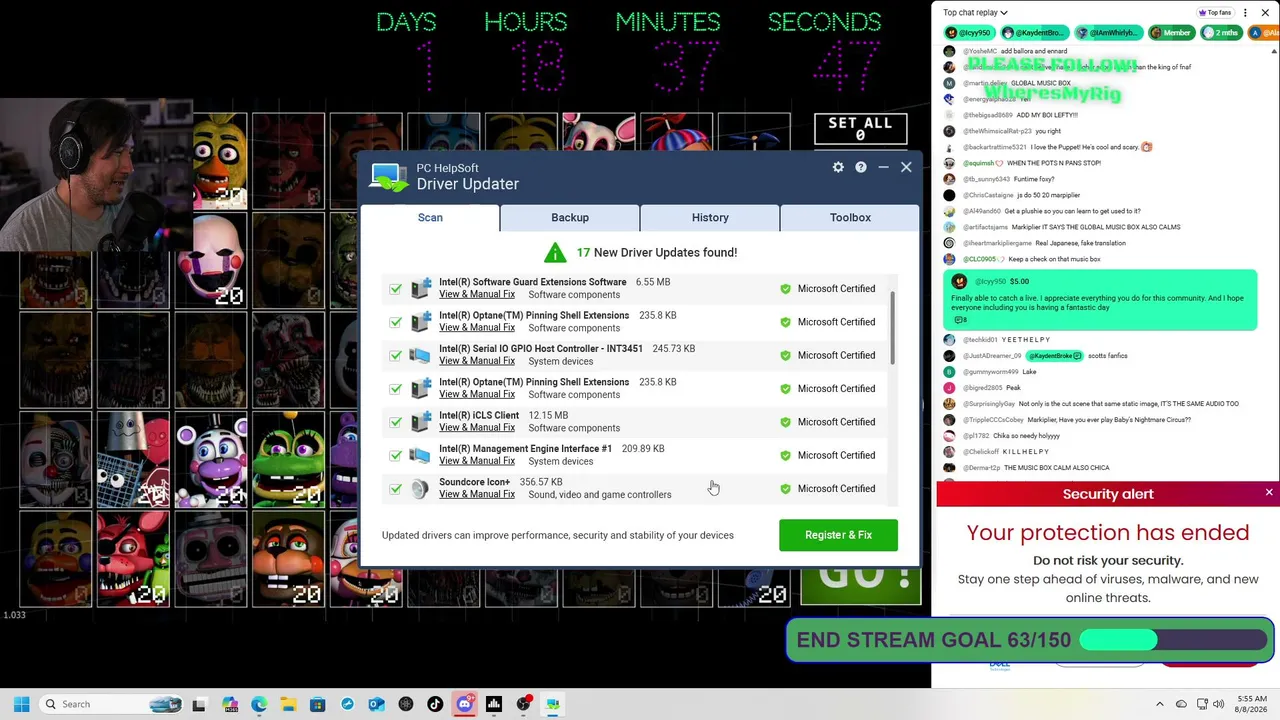Uncheck the Management Engine Interface #1 driver
This screenshot has width=1280, height=720.
pos(396,455)
